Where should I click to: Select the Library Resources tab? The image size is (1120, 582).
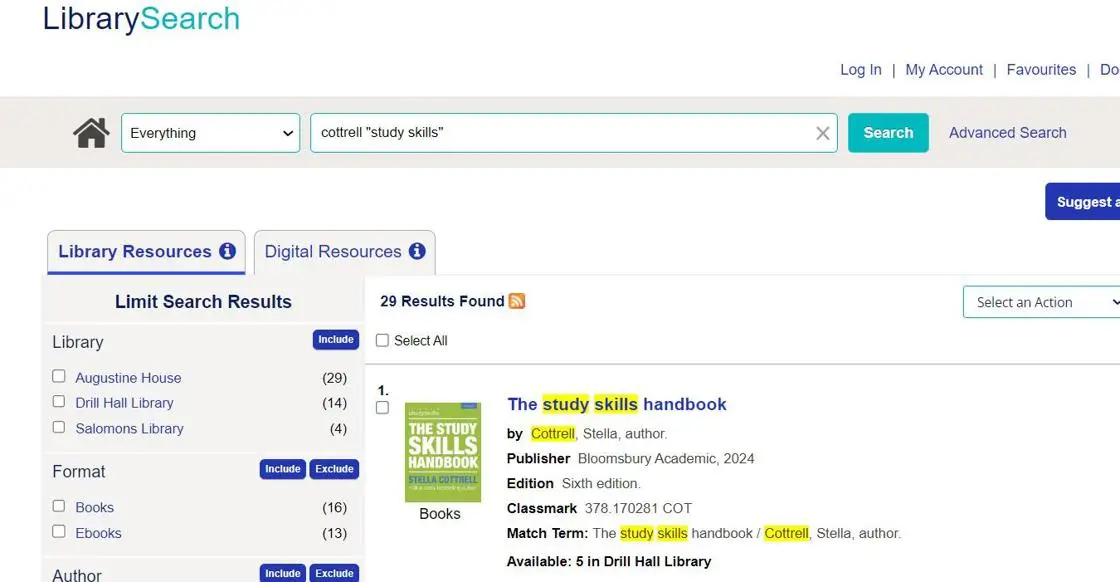click(134, 252)
